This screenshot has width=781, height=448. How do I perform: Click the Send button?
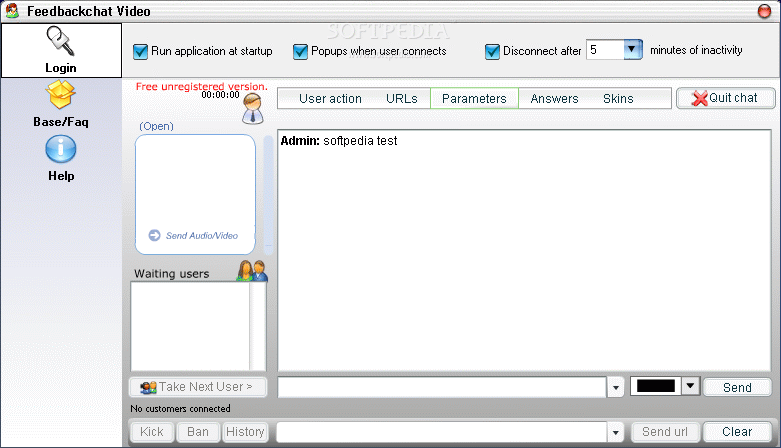737,387
